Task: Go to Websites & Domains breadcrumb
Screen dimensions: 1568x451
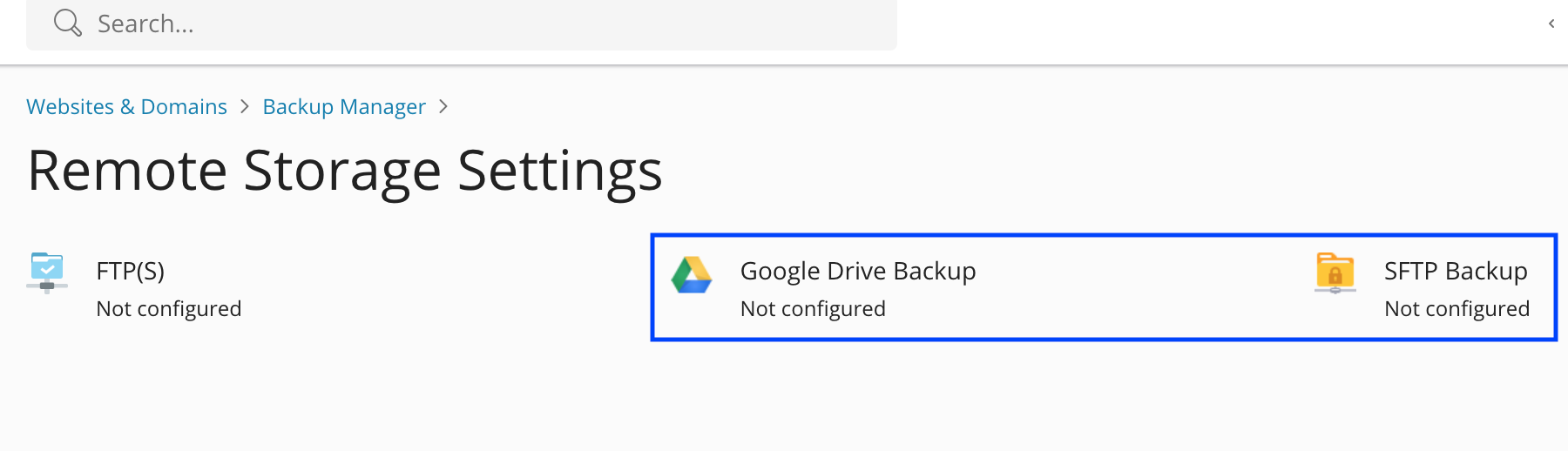Action: pyautogui.click(x=126, y=106)
